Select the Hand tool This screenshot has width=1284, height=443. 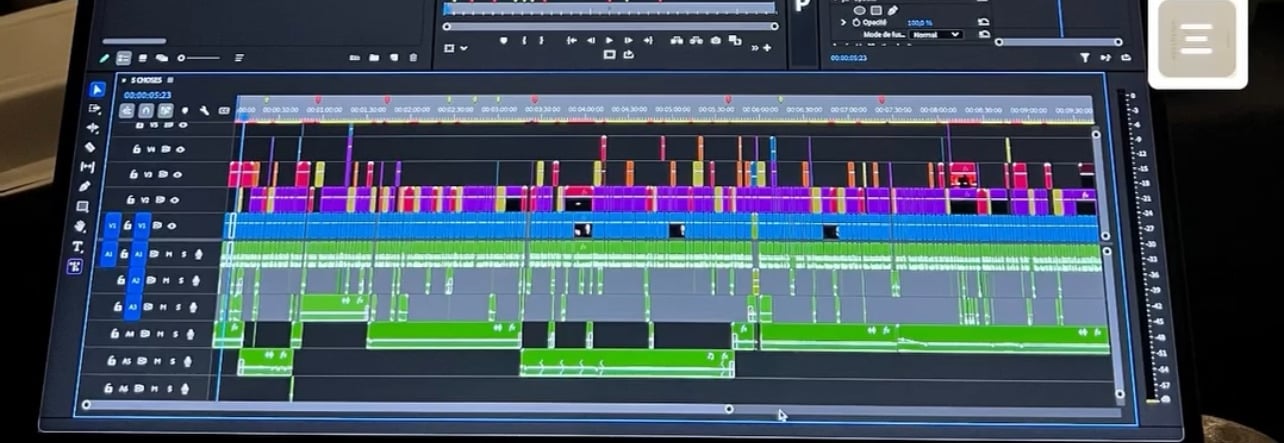(x=80, y=226)
